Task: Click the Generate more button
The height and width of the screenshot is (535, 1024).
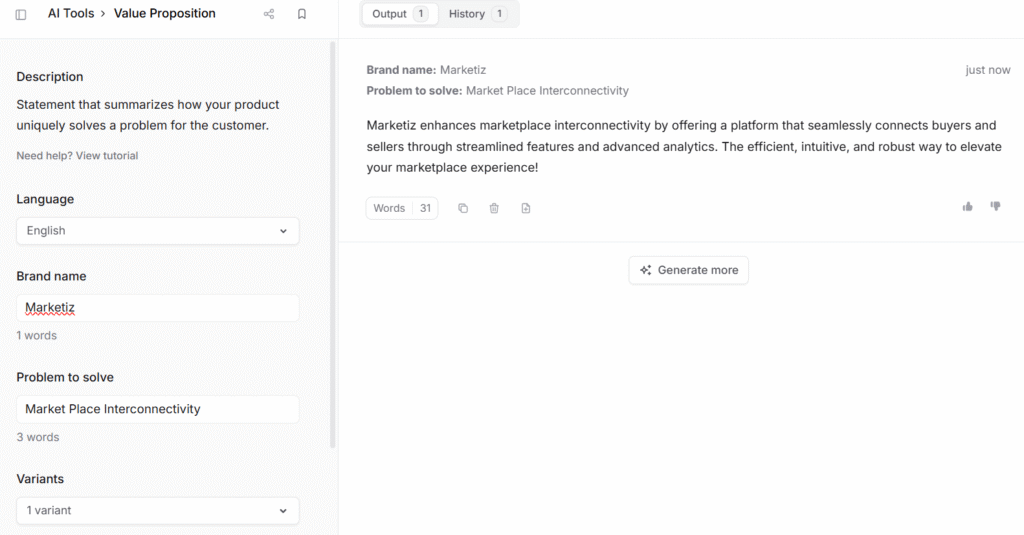Action: point(688,270)
